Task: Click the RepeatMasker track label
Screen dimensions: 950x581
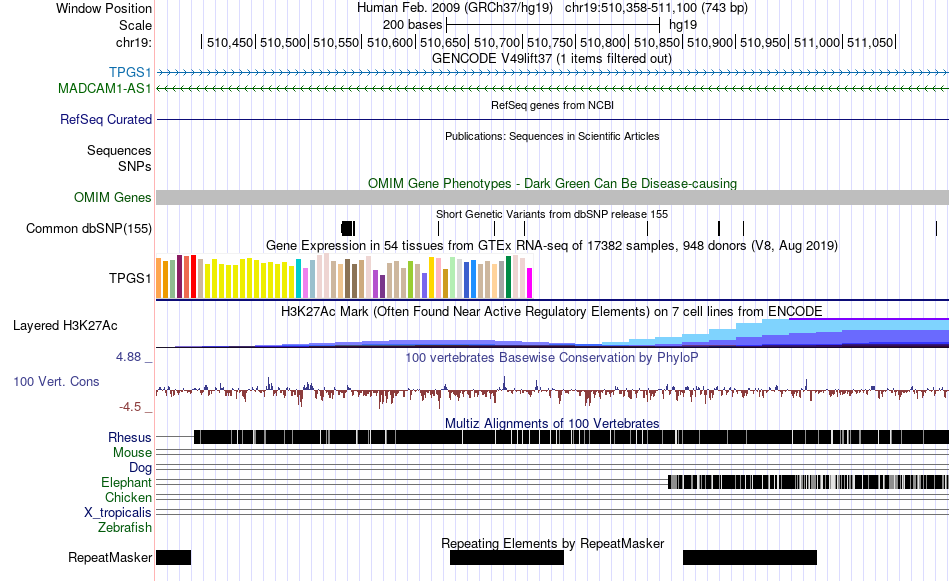Action: [110, 557]
